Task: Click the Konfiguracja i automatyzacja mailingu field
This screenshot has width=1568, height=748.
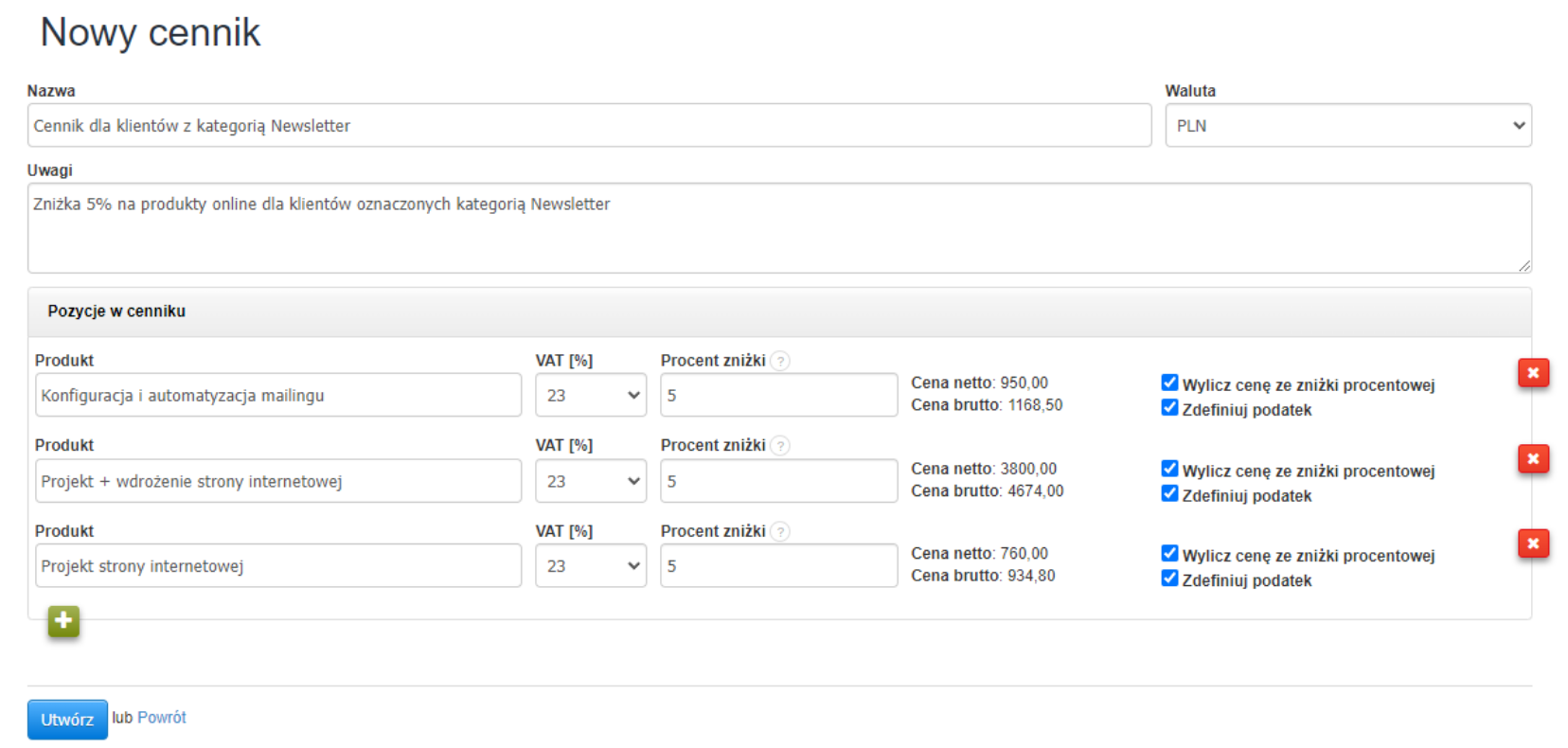Action: coord(278,396)
